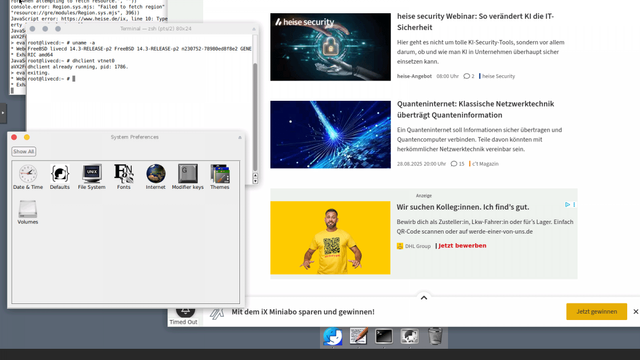Expand the banner with chevron up arrow
This screenshot has width=640, height=360.
pyautogui.click(x=424, y=298)
